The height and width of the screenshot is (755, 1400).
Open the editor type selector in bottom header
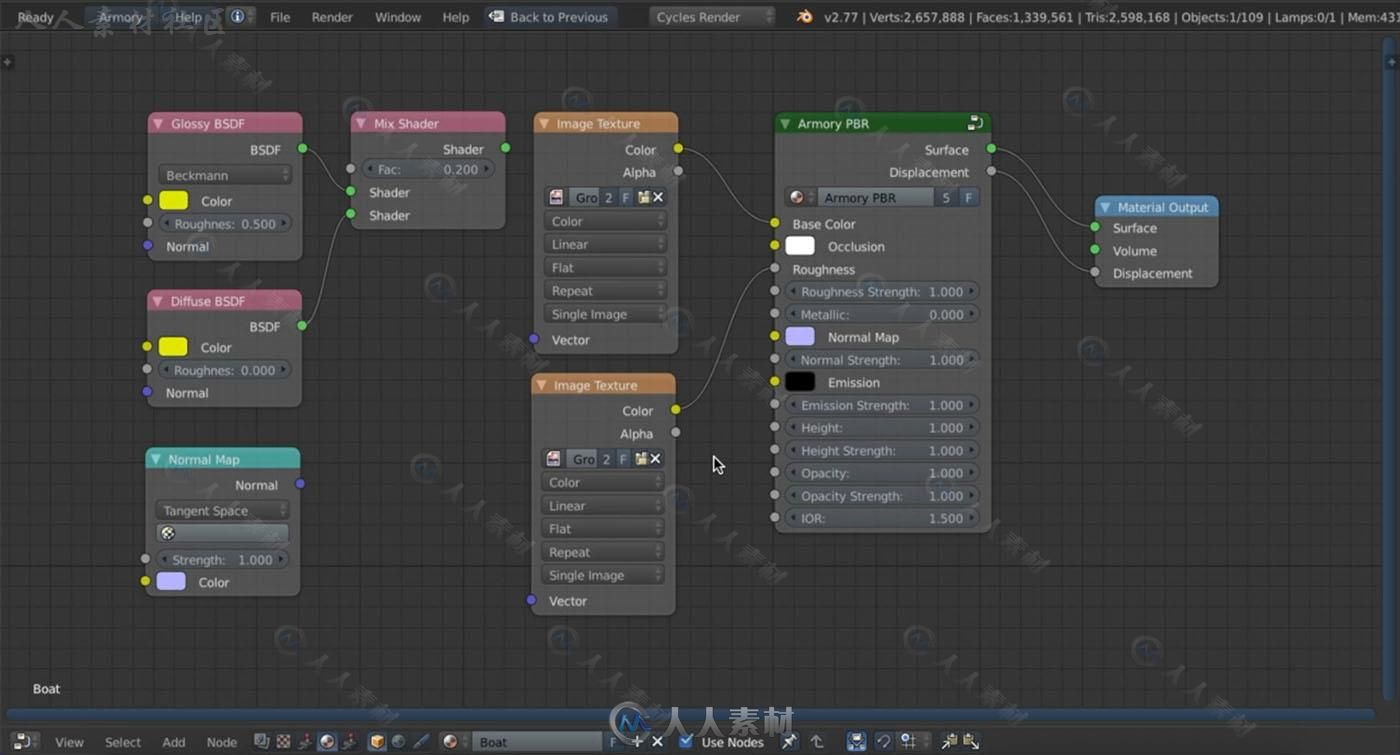point(25,742)
